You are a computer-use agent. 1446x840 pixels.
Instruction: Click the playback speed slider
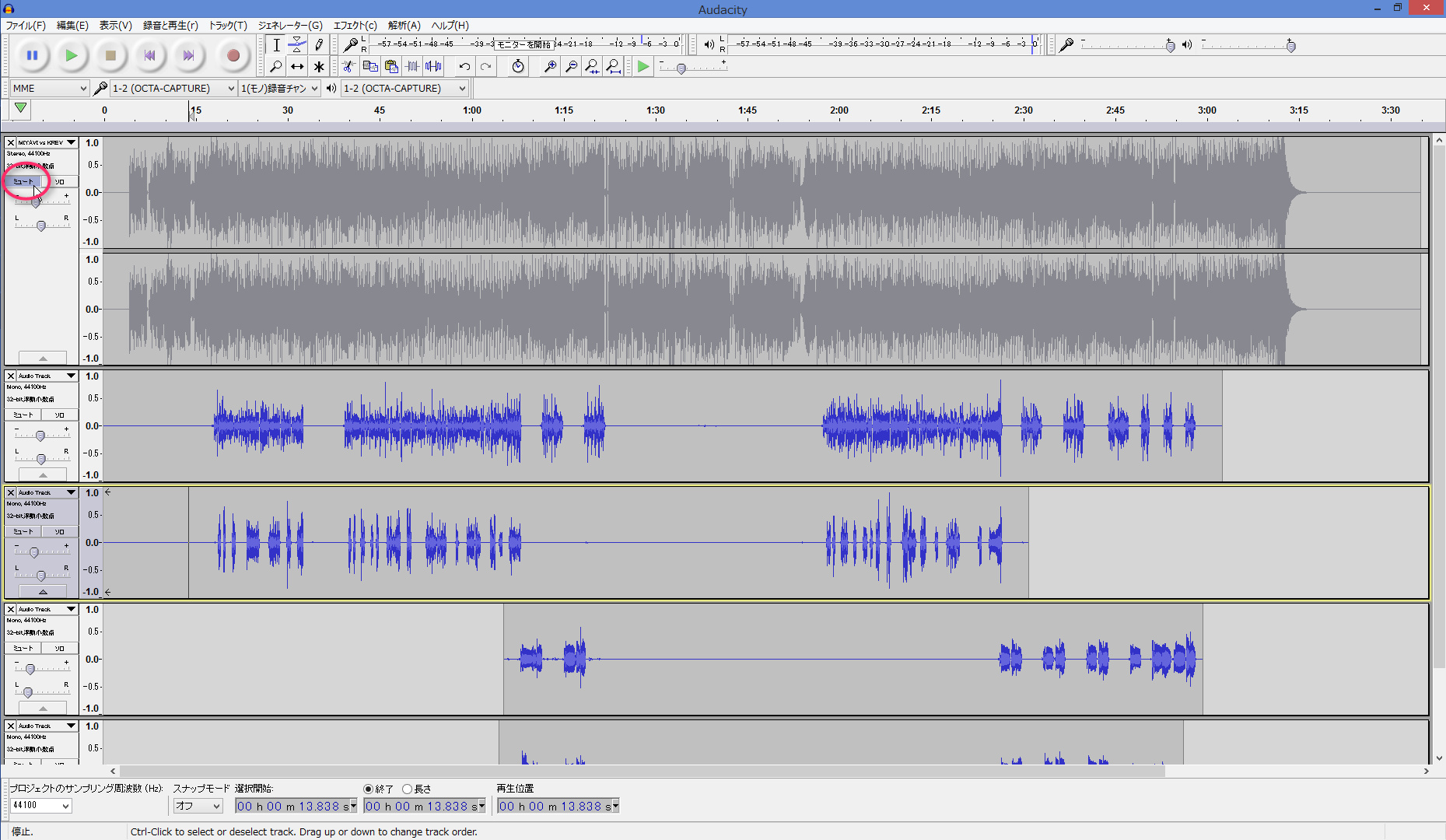coord(692,68)
